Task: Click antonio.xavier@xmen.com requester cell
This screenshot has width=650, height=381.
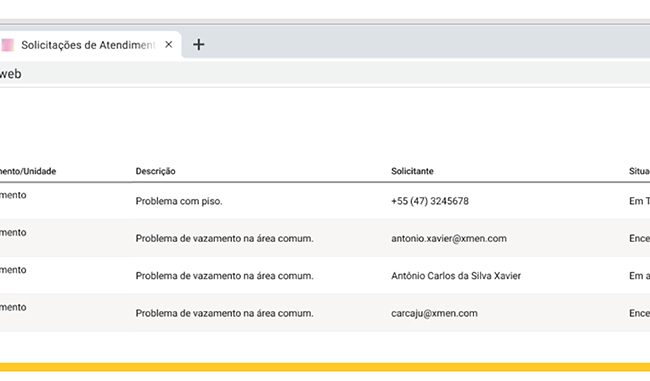Action: [449, 238]
